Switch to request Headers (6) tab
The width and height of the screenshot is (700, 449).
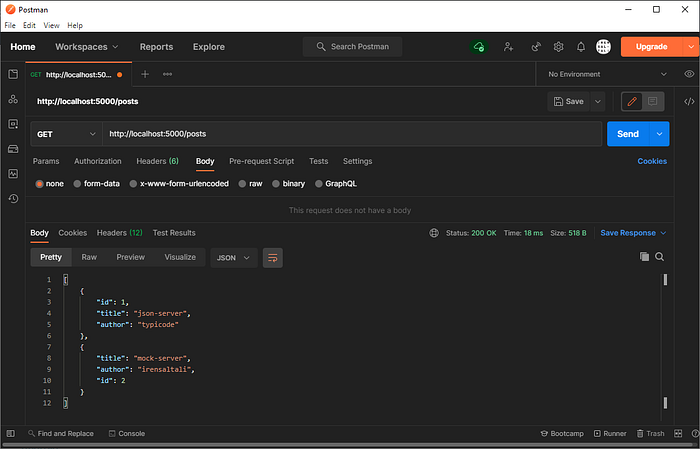157,161
